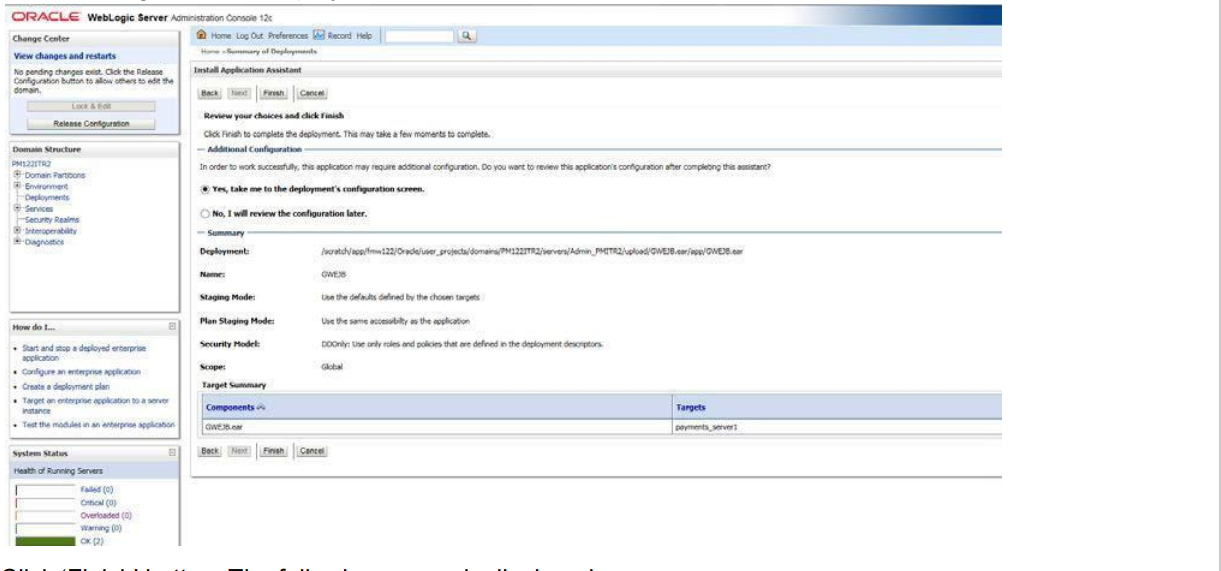Click the search magnifier icon
Screen dimensions: 1221x571
tap(468, 36)
